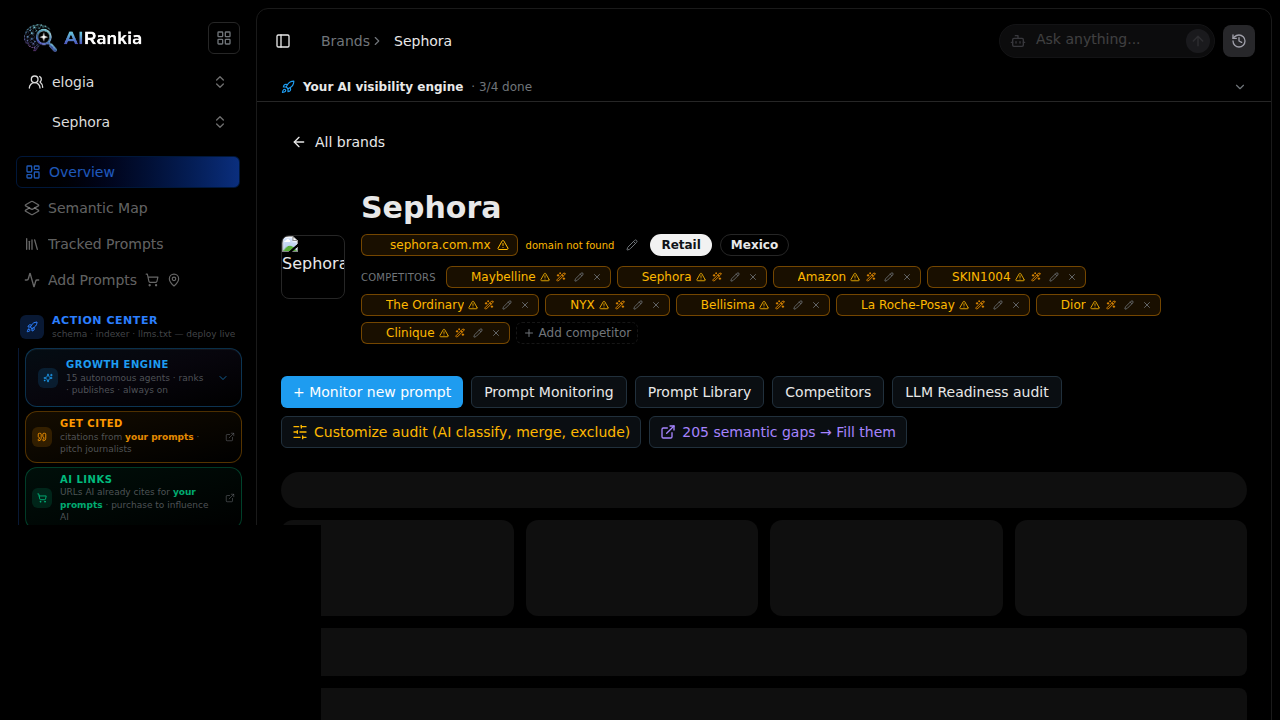Click the location pin beside Add Prompts

coord(174,280)
